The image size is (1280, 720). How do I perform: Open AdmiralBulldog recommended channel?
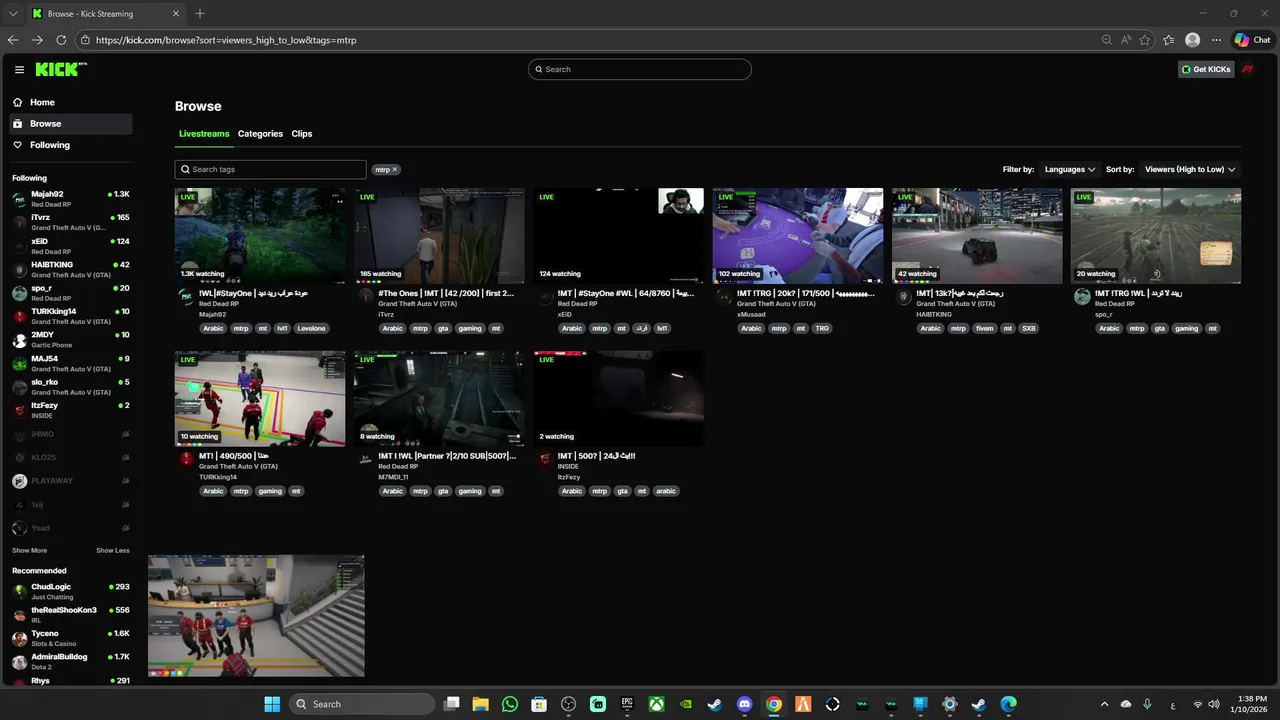(71, 661)
